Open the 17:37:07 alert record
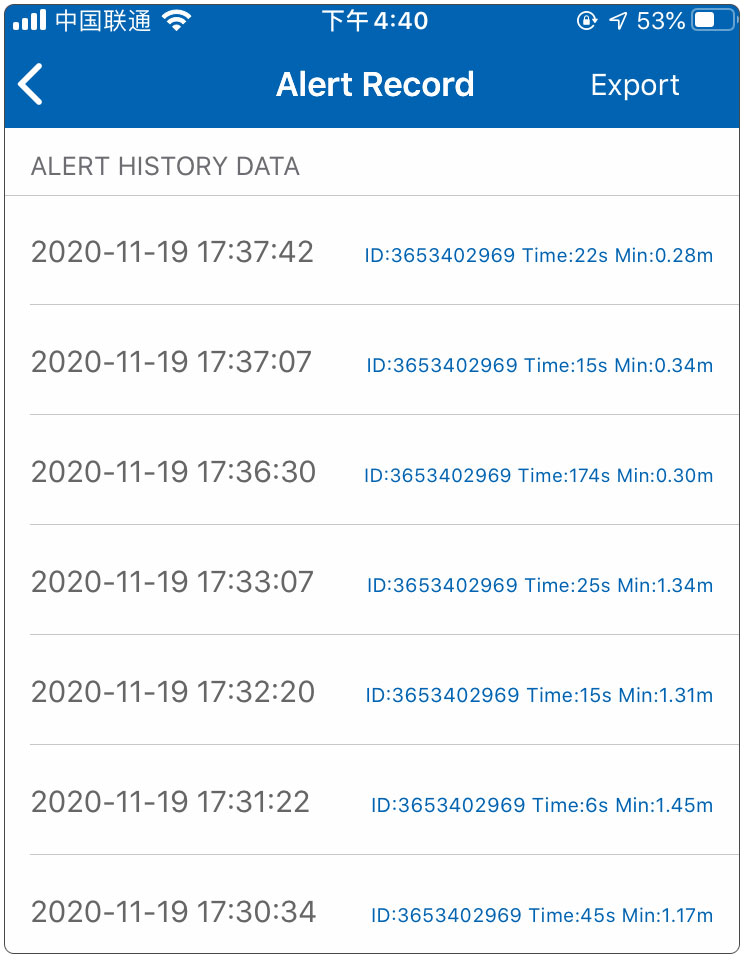Viewport: 750px width, 968px height. (372, 361)
